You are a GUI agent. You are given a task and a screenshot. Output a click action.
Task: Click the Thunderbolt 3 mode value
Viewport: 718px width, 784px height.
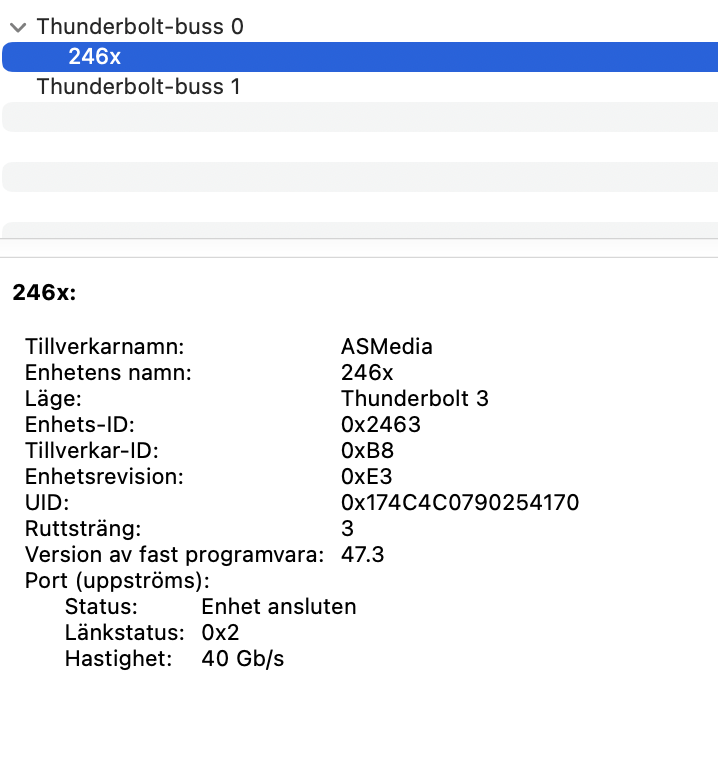point(414,399)
